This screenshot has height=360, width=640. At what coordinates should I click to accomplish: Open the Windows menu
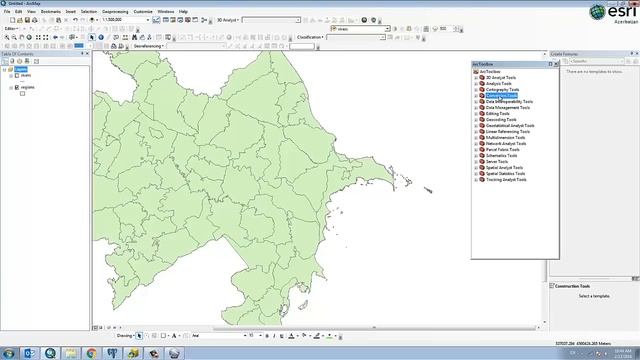166,11
